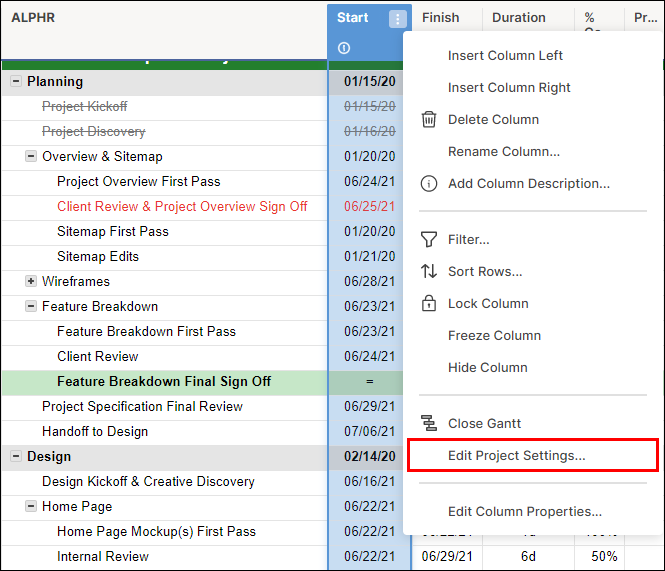Click the info circle icon for Add Column Description

click(x=429, y=183)
